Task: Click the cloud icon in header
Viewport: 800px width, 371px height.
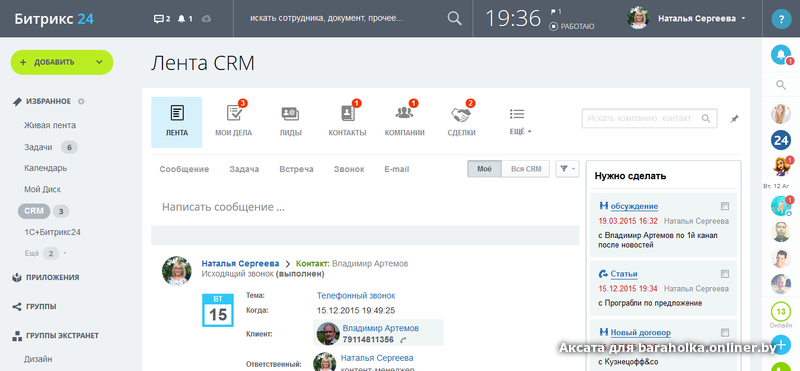Action: point(206,19)
